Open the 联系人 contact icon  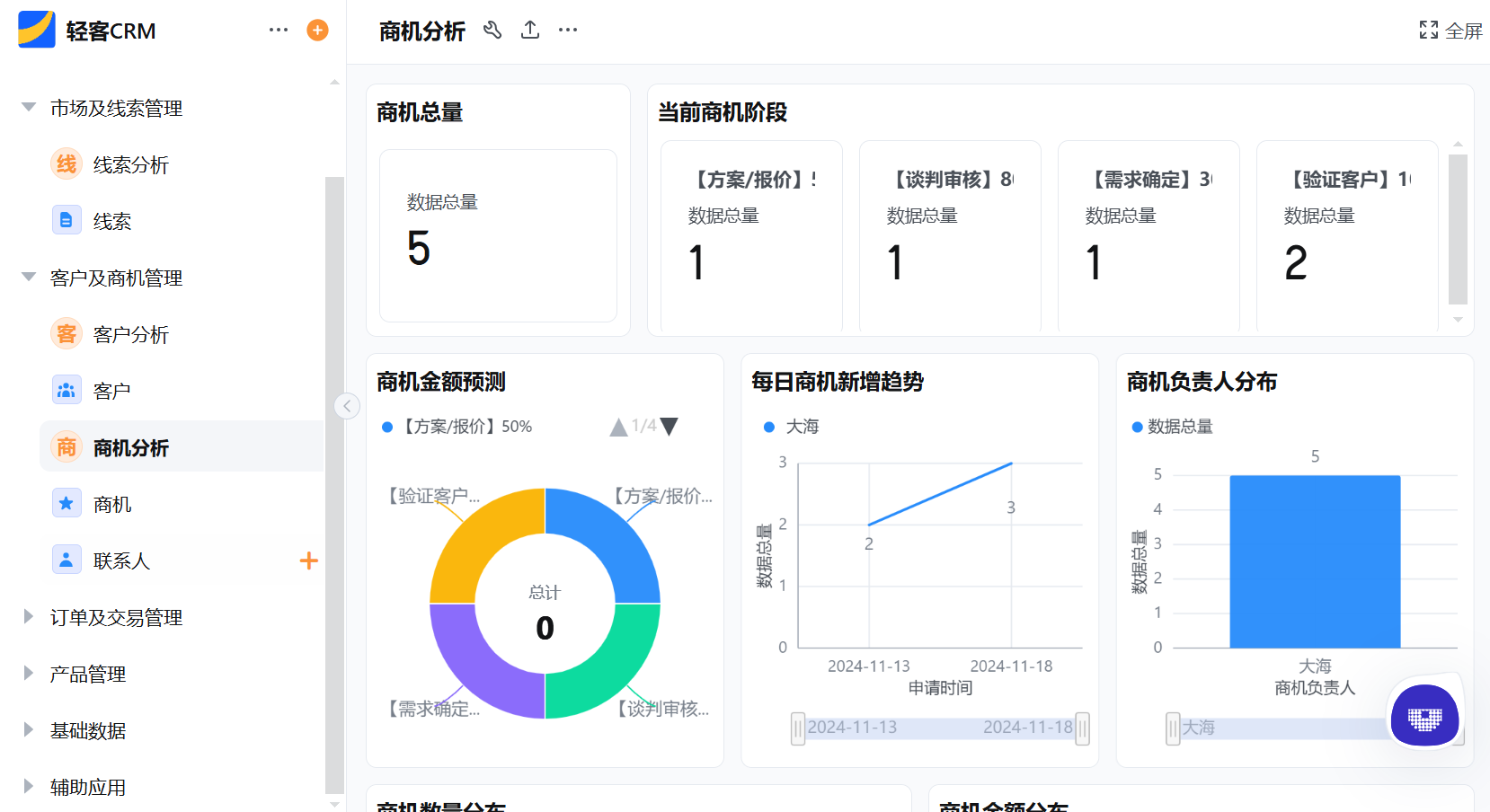pyautogui.click(x=66, y=560)
